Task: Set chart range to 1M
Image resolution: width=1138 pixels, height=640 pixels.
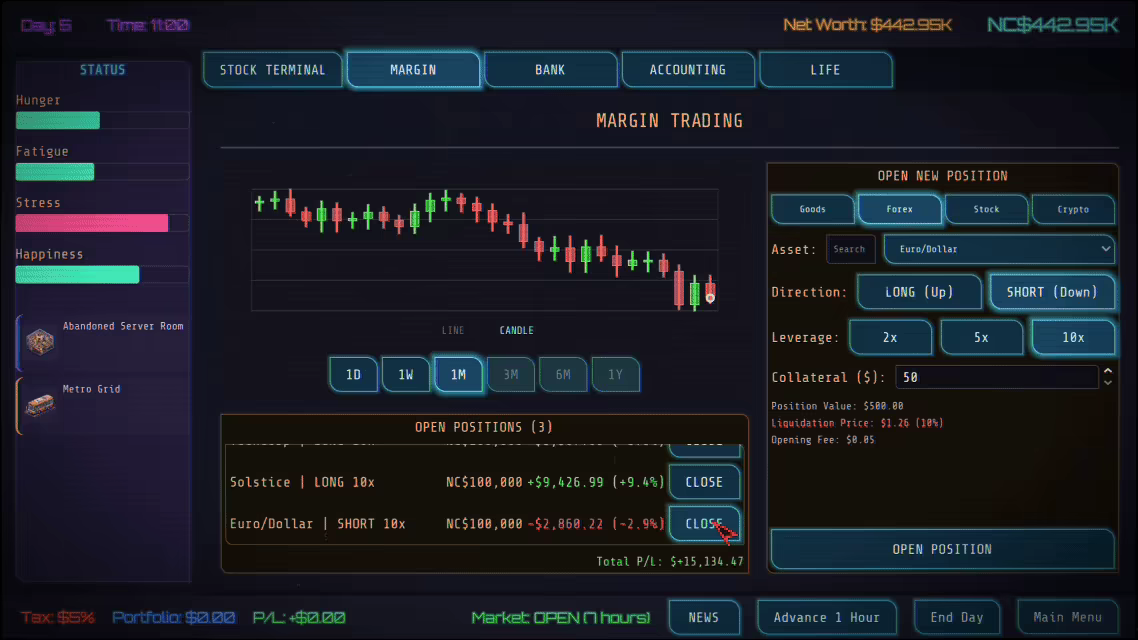Action: tap(458, 374)
